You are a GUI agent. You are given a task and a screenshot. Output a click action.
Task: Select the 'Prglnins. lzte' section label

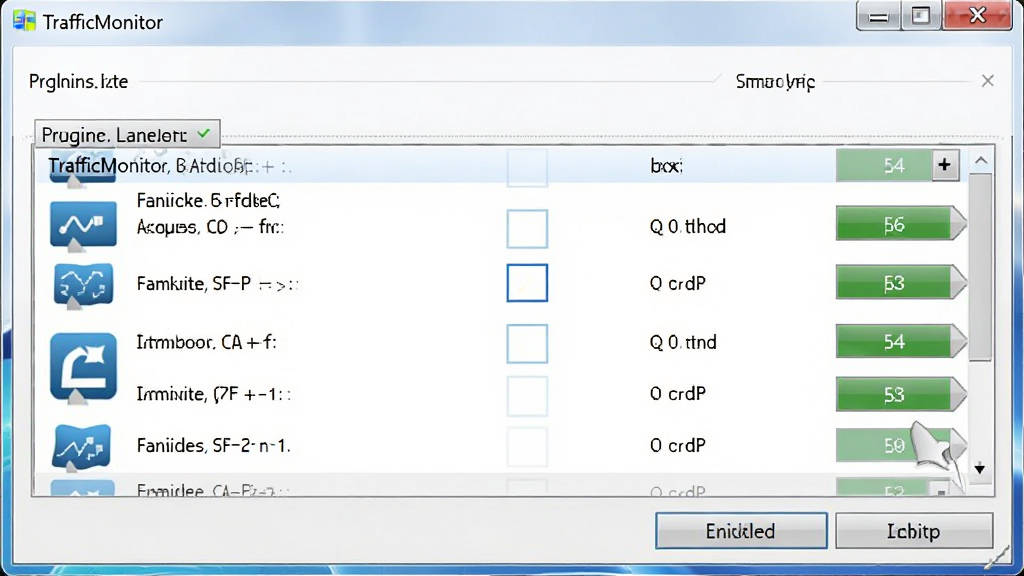[78, 82]
